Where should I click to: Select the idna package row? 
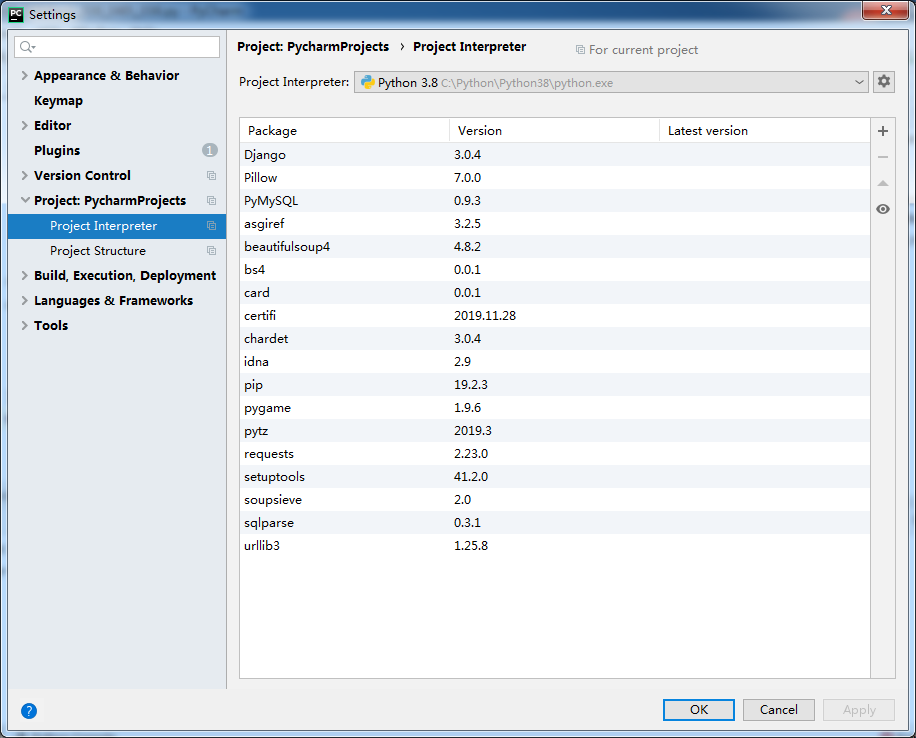pos(554,362)
